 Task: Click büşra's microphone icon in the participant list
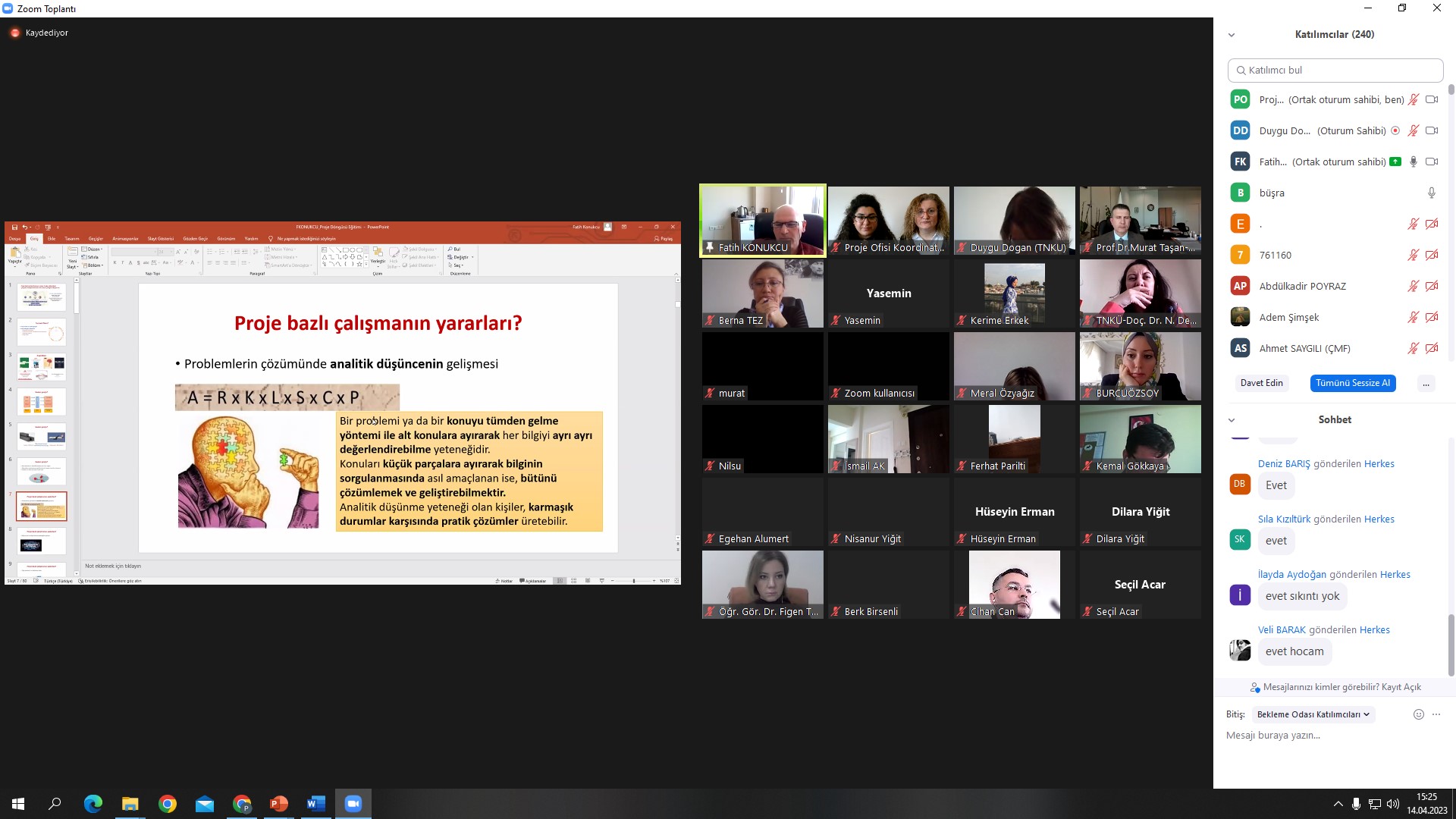pyautogui.click(x=1431, y=193)
